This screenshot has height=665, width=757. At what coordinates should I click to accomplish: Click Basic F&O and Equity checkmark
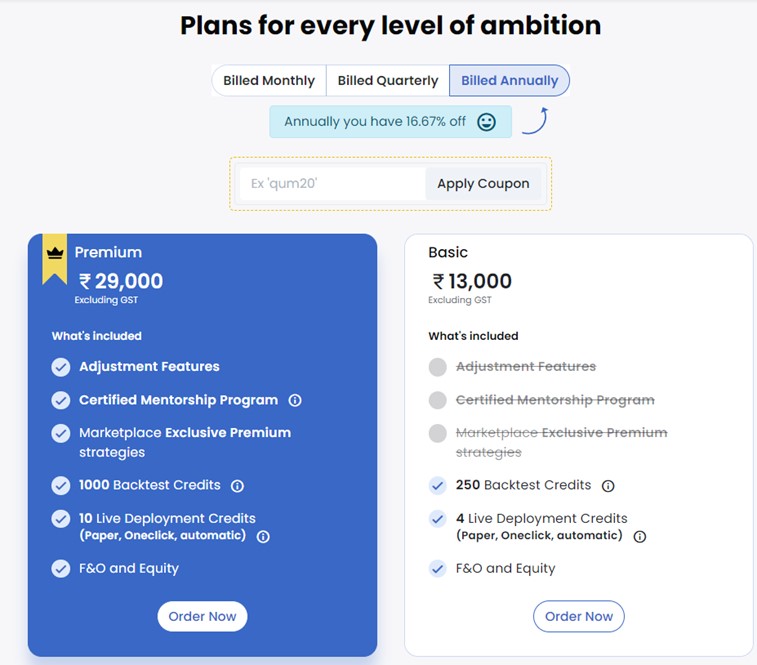coord(437,569)
